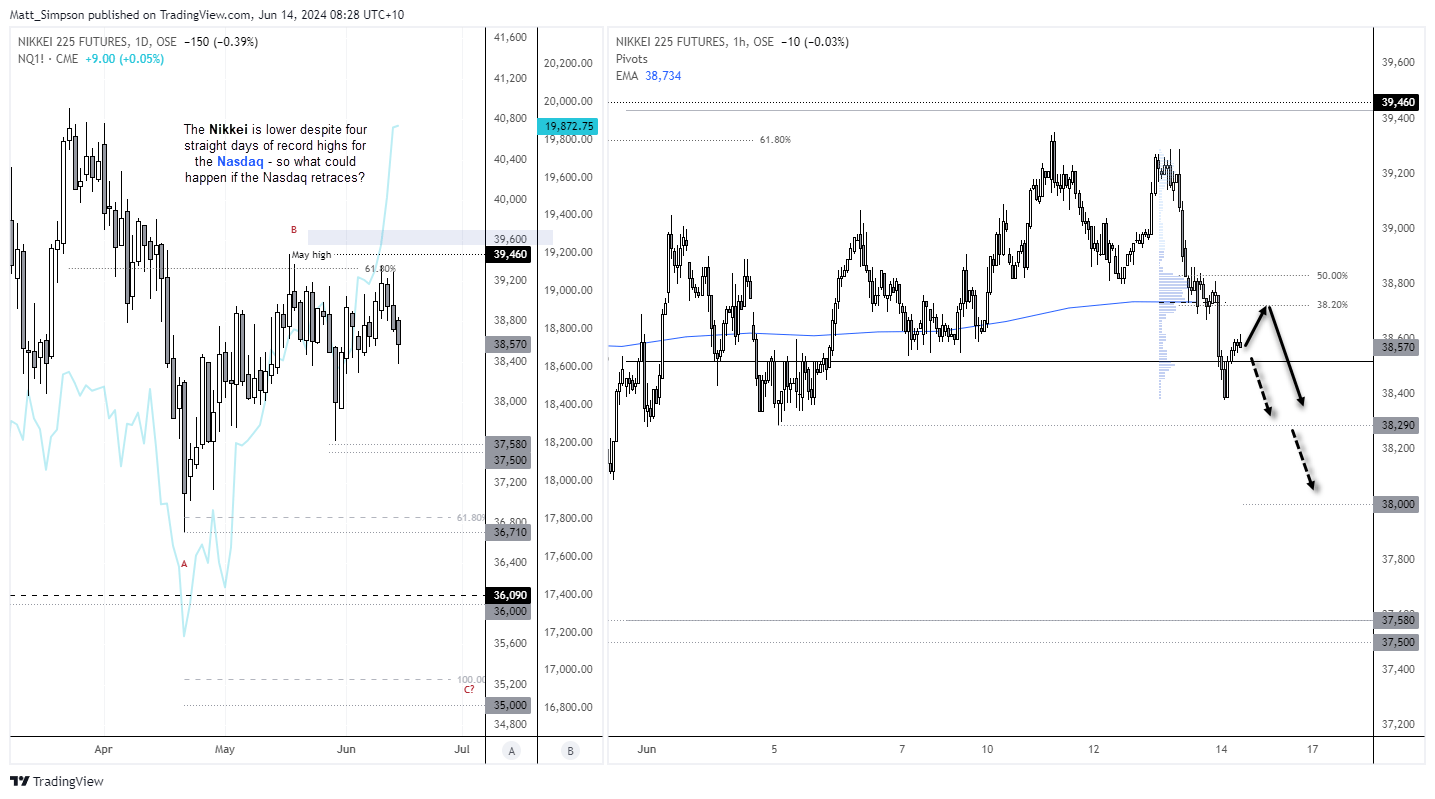Click the 'May high' label on daily chart
Viewport: 1435px width, 799px height.
pyautogui.click(x=310, y=255)
